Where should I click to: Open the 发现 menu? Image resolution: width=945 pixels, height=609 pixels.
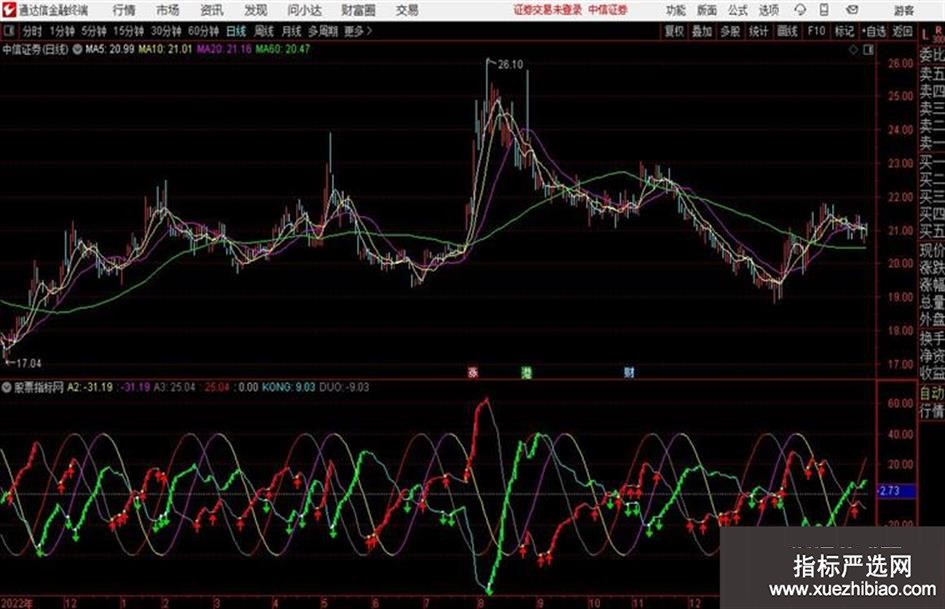256,10
